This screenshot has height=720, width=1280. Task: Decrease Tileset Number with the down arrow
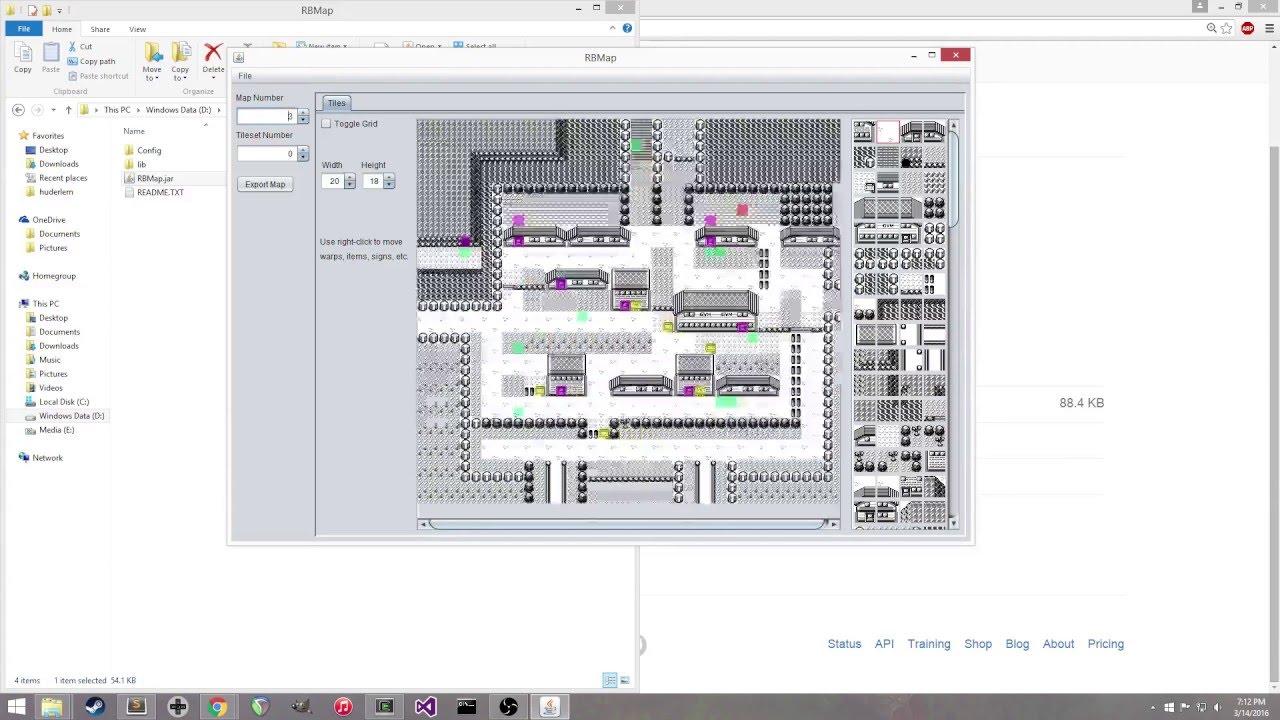[303, 158]
